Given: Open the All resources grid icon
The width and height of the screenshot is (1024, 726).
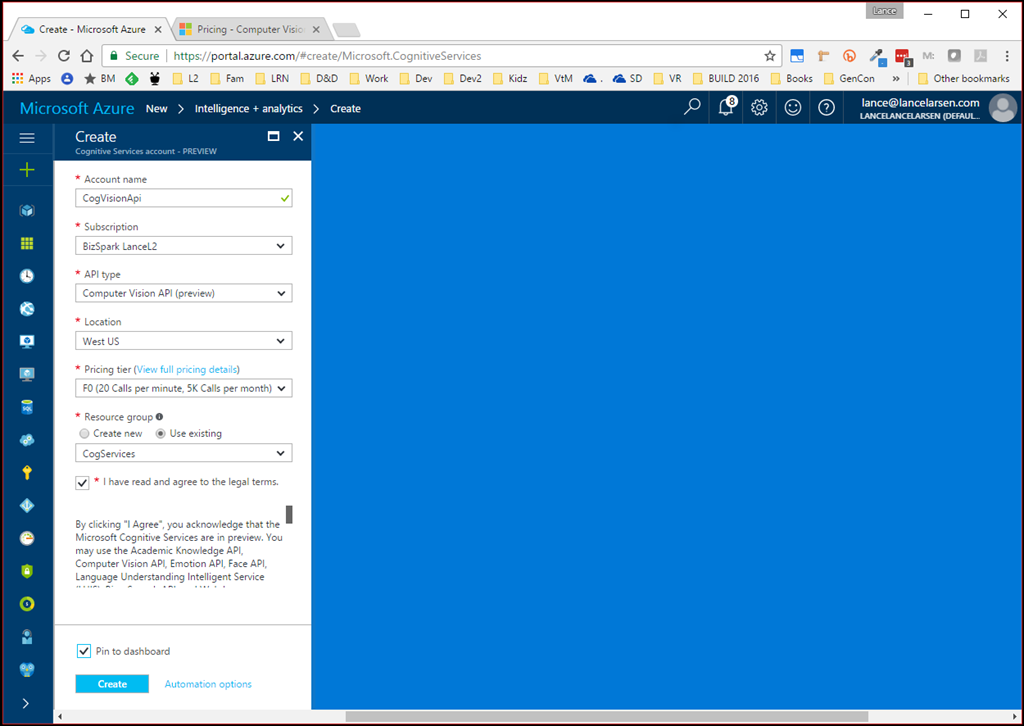Looking at the screenshot, I should click(27, 243).
